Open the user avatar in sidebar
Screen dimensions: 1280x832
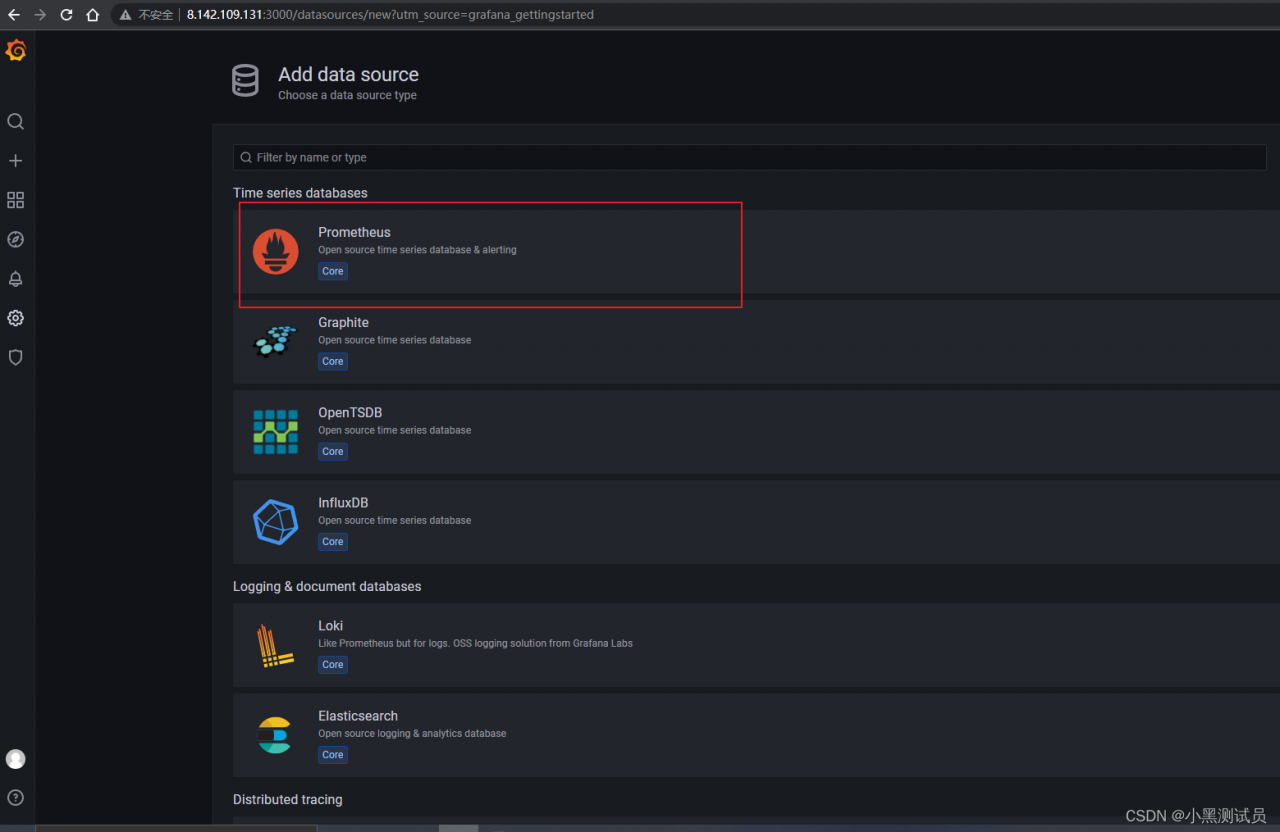coord(15,759)
